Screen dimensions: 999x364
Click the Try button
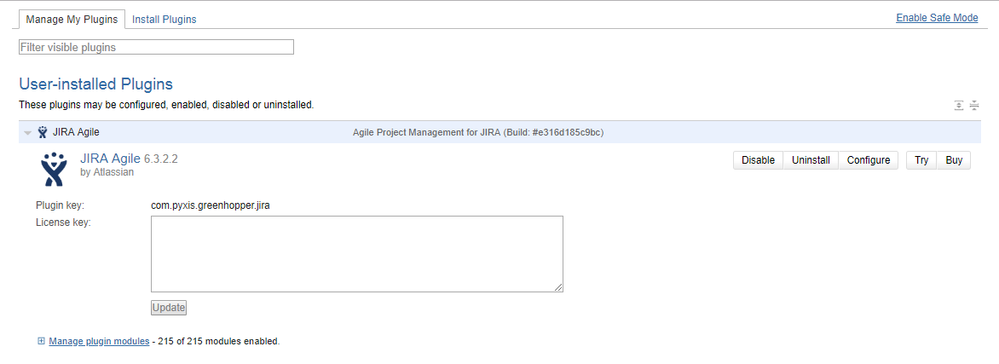click(921, 160)
